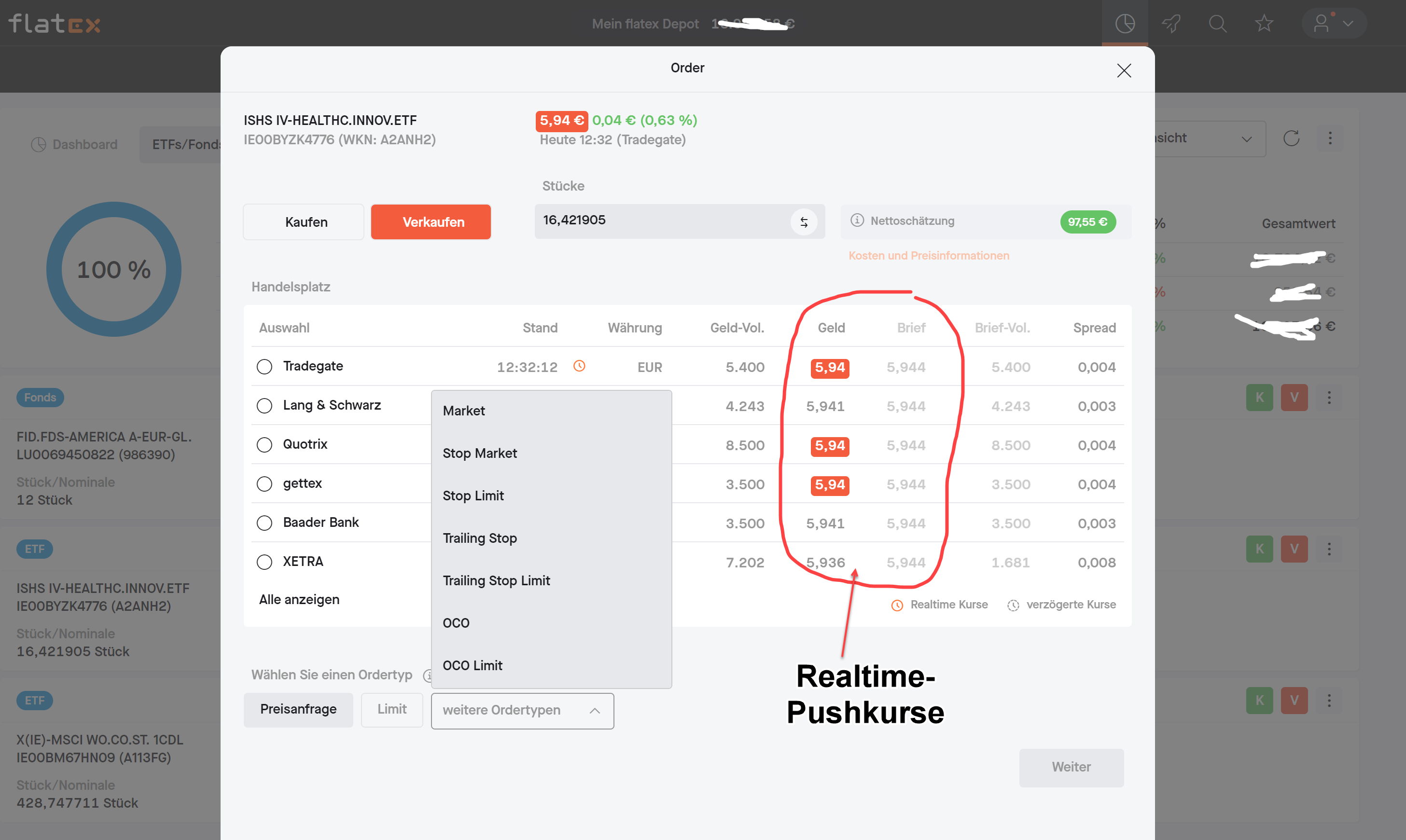
Task: Open Kosten und Preisinformationen link
Action: click(x=929, y=256)
